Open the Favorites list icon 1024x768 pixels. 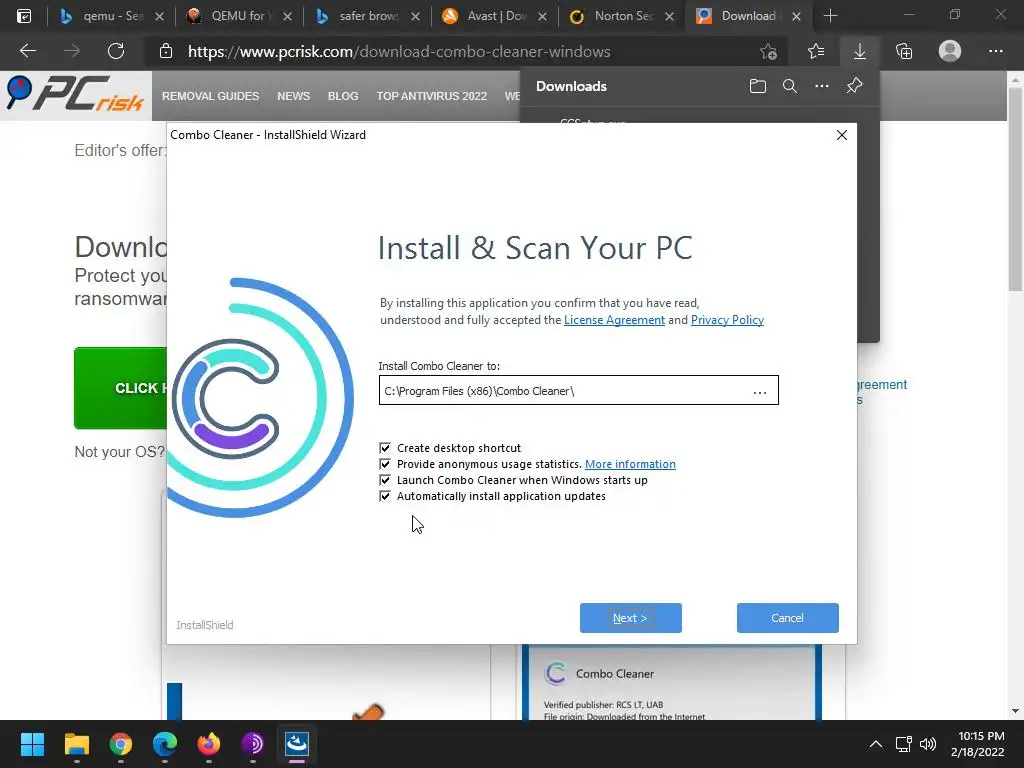point(816,51)
